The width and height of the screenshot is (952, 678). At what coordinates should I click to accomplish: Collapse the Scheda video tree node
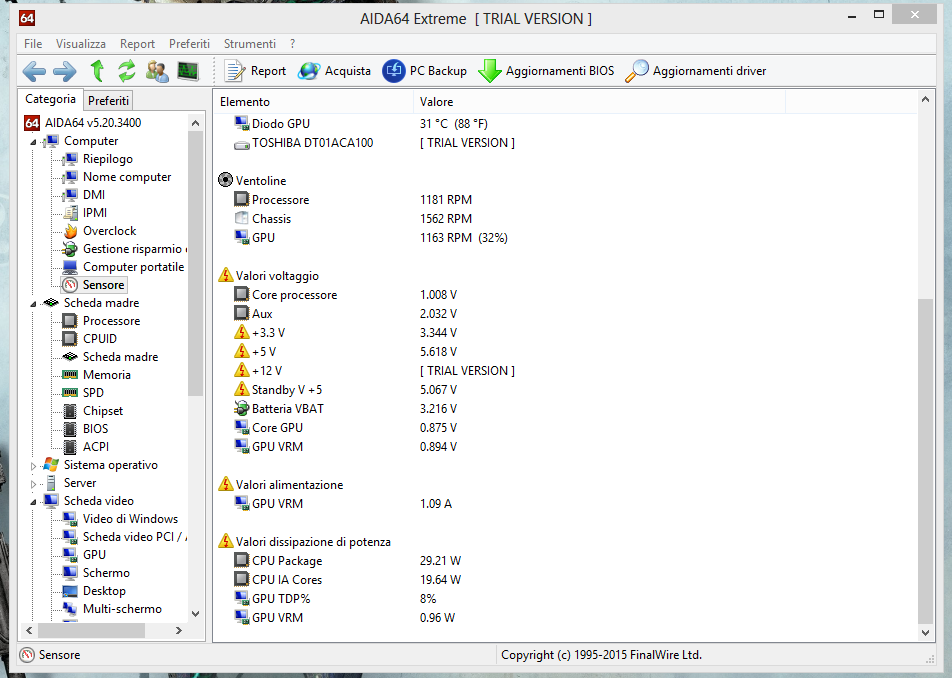pyautogui.click(x=33, y=502)
